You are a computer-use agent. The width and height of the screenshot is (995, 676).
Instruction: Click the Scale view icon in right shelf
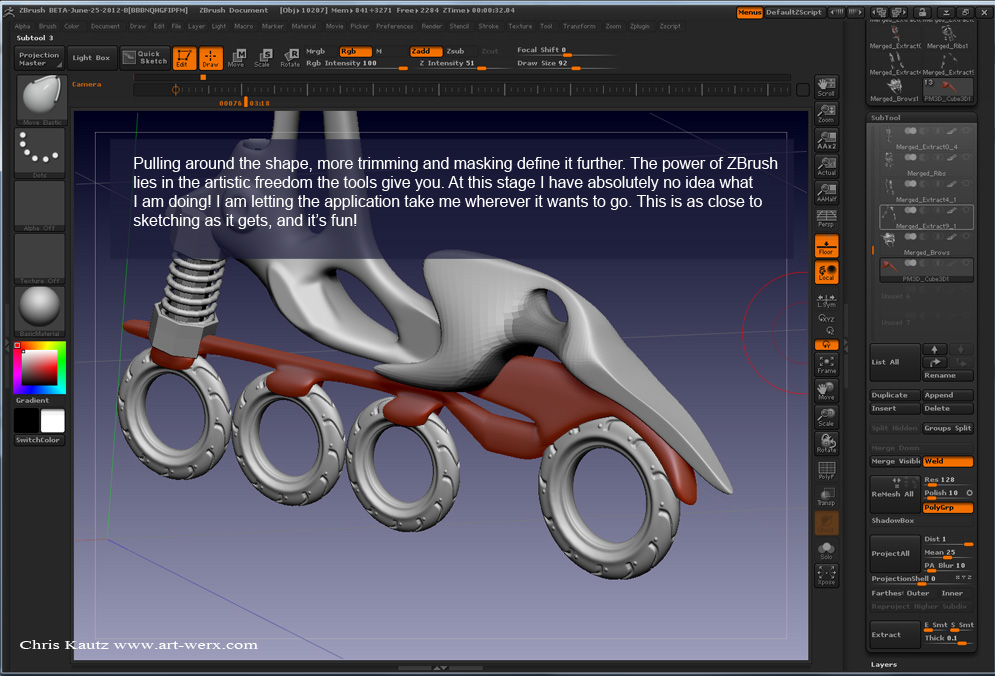pos(826,417)
